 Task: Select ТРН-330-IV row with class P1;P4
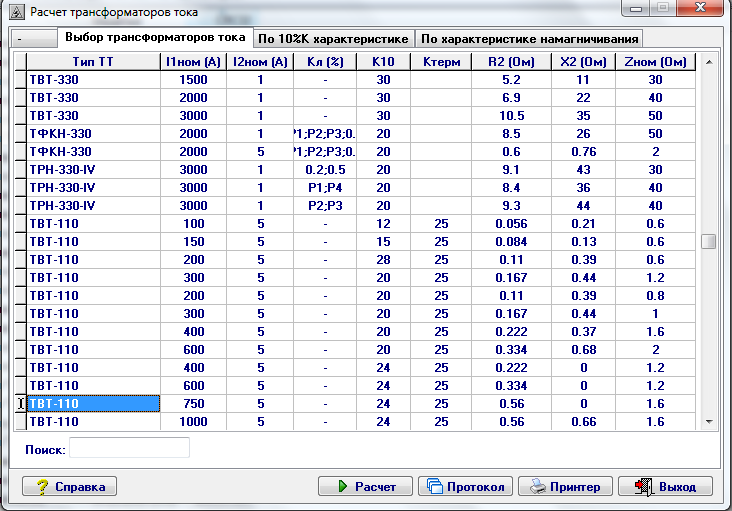coord(355,188)
